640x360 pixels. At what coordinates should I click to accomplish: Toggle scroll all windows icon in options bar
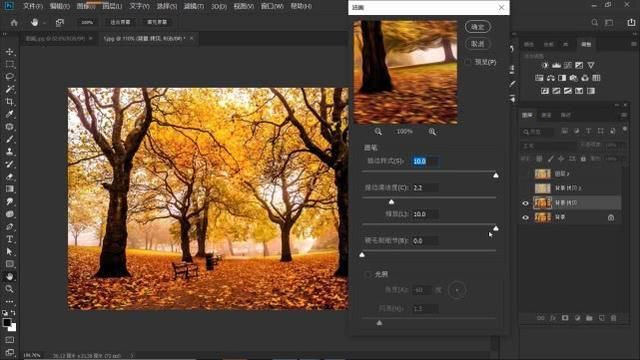[60, 22]
